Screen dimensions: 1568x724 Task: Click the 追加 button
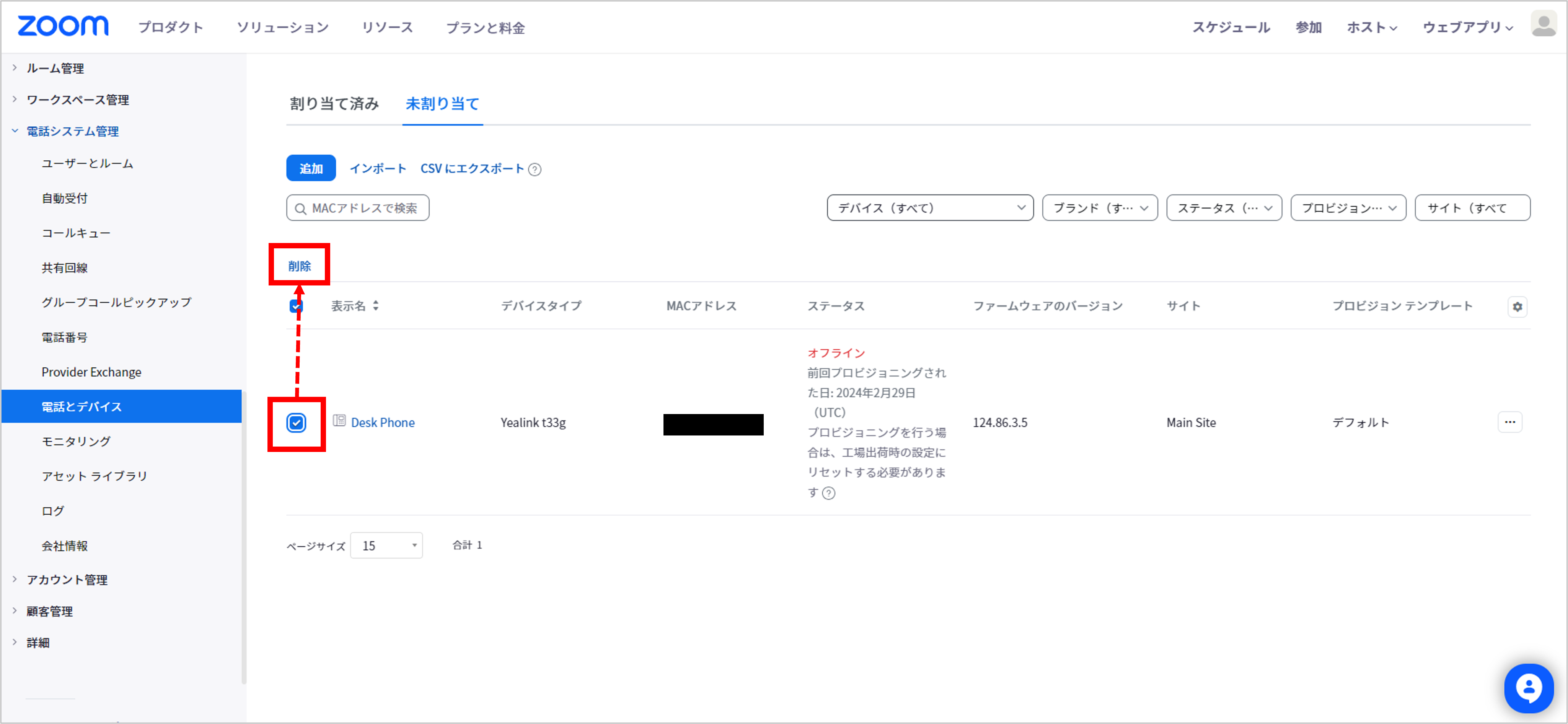pyautogui.click(x=311, y=168)
